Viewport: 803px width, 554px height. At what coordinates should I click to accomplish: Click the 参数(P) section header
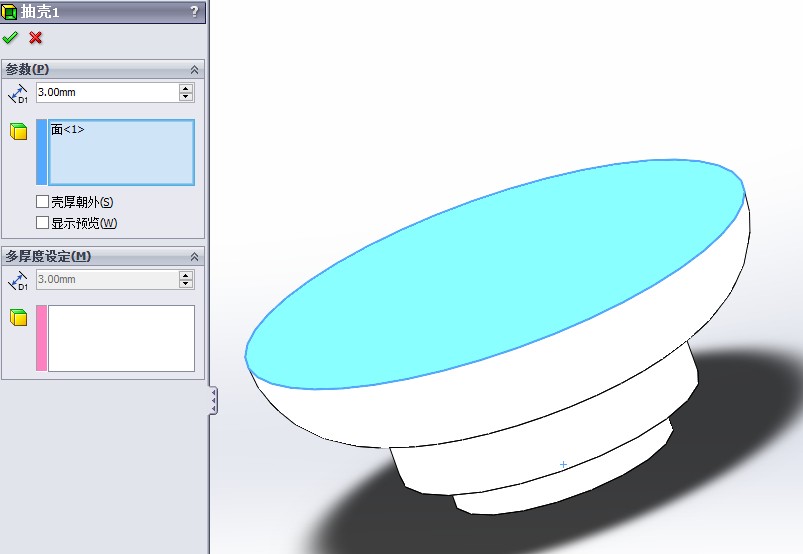102,70
